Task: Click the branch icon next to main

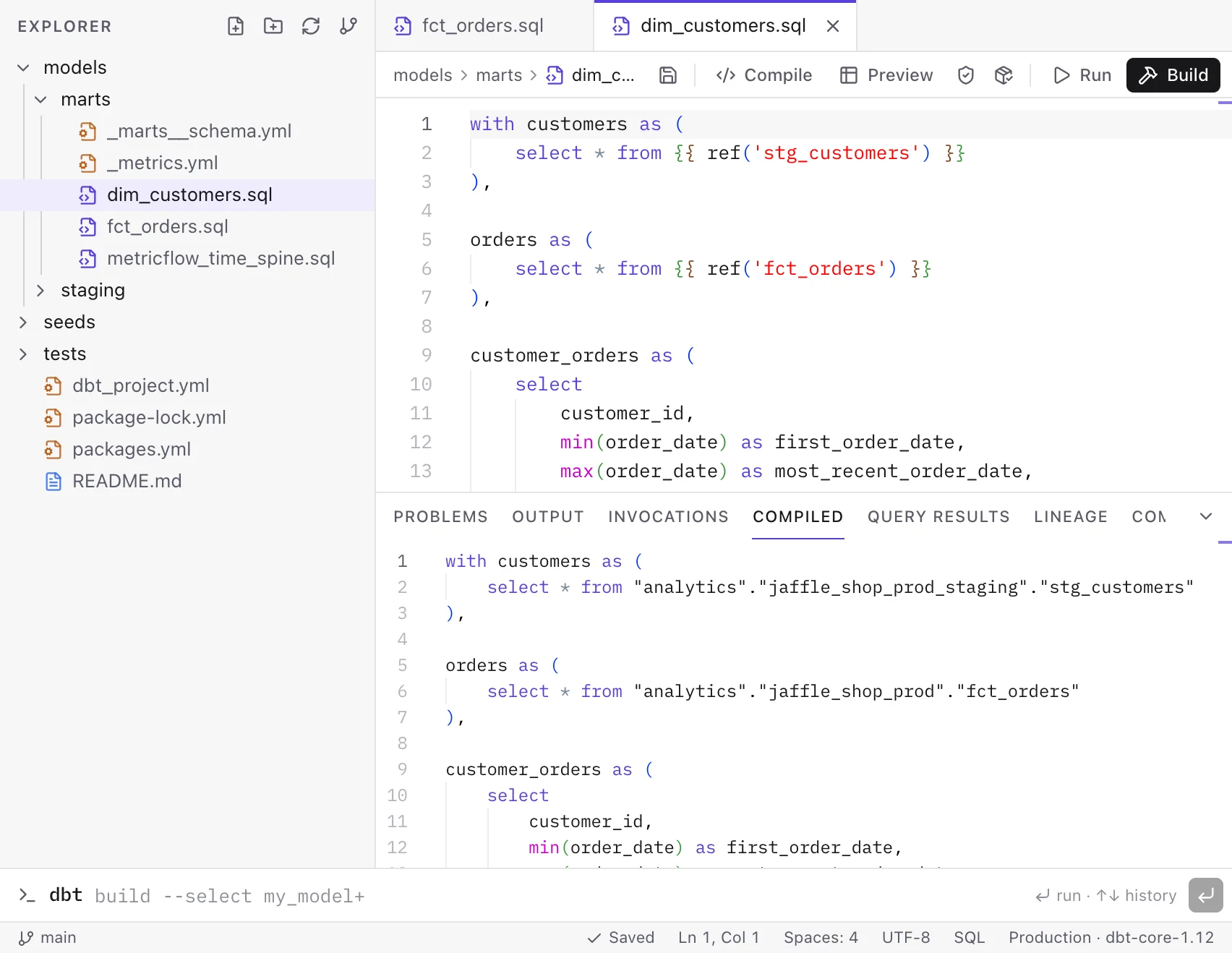Action: 26,938
